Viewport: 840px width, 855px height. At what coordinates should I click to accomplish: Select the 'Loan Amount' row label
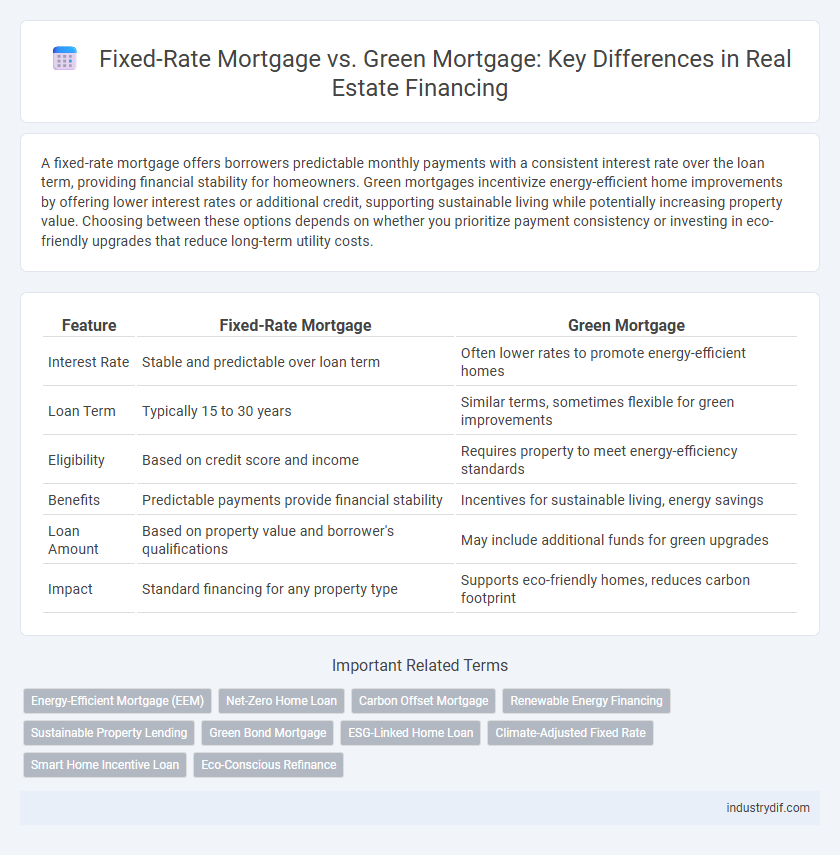coord(73,540)
